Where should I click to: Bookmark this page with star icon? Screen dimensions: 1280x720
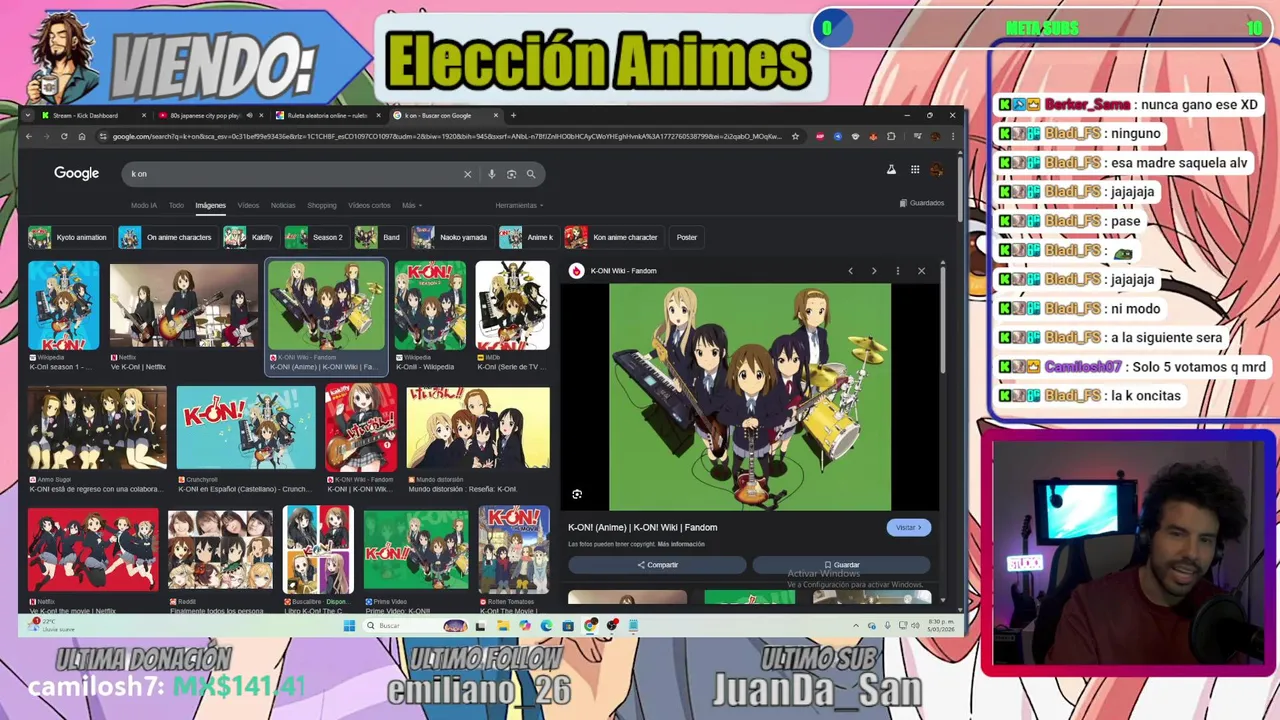point(795,136)
